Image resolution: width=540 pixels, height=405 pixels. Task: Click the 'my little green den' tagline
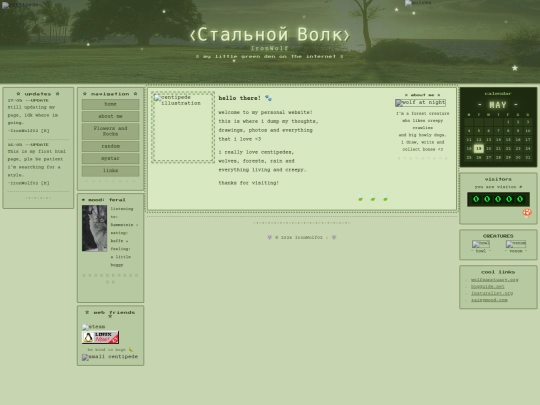click(269, 56)
